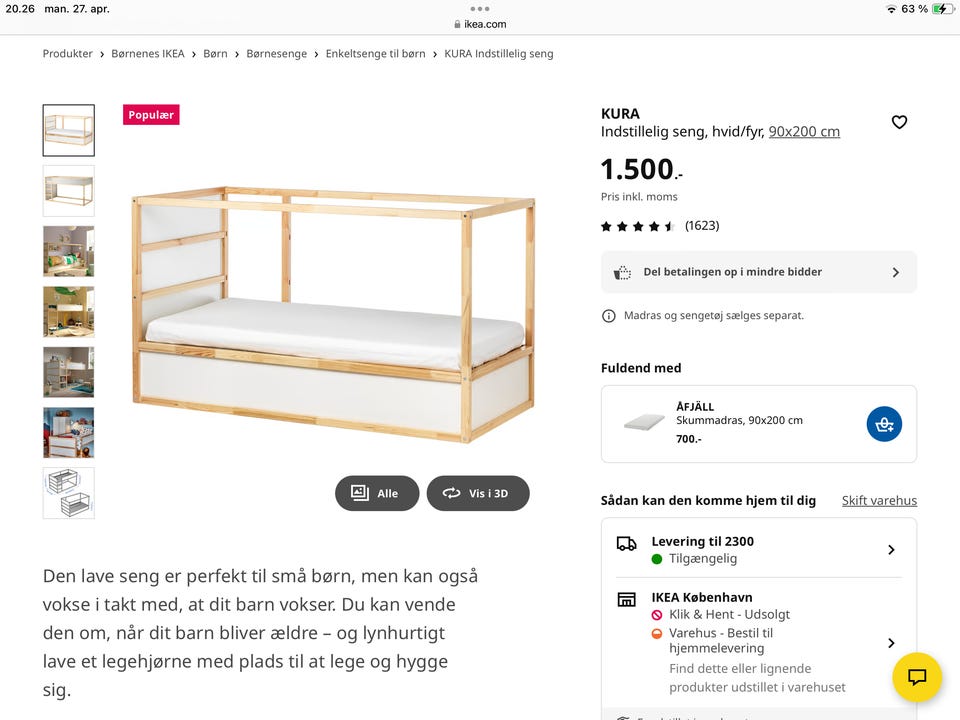Expand Levering til 2300 details
The image size is (960, 720).
890,550
